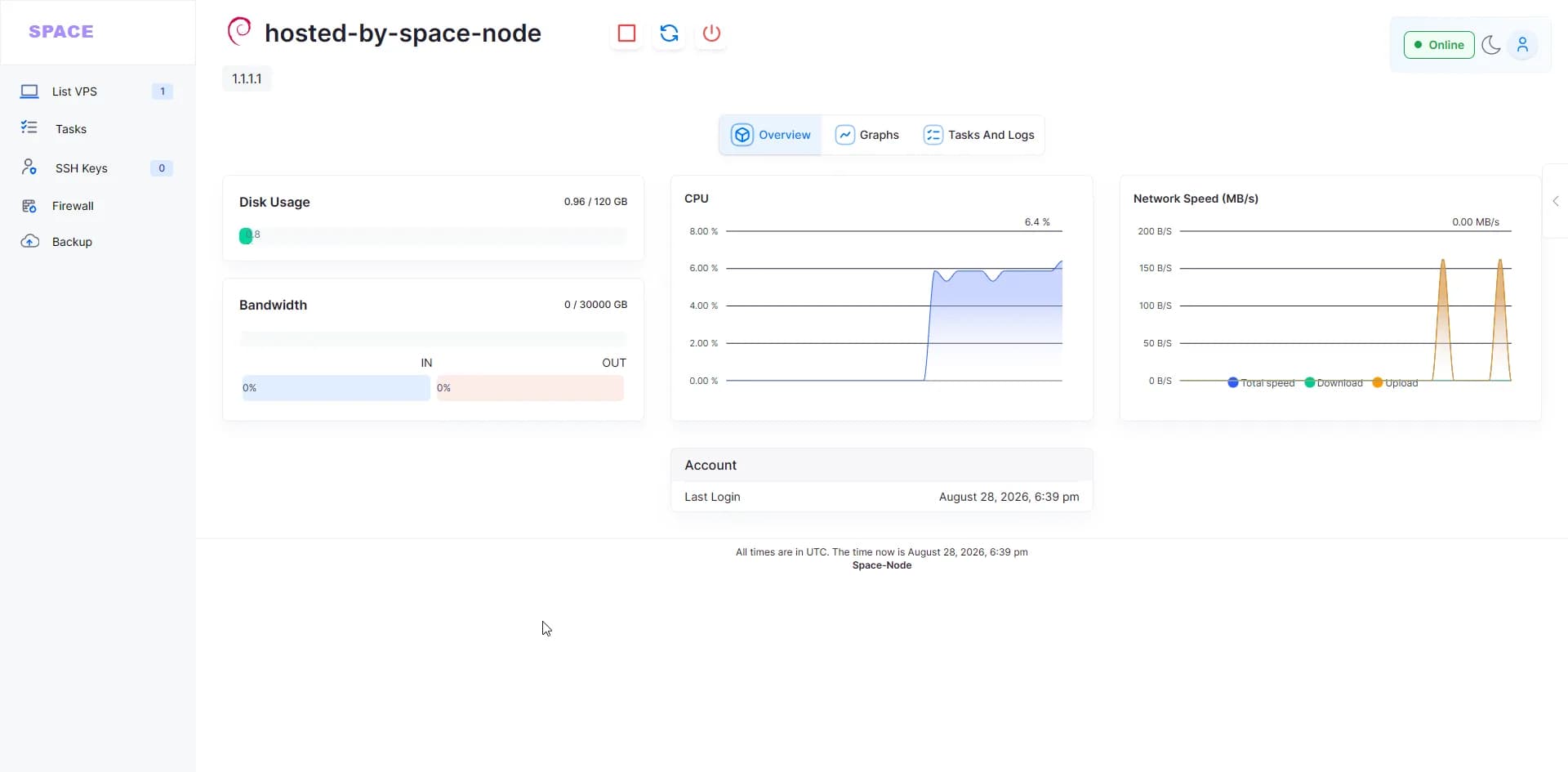1568x772 pixels.
Task: Click the Network Speed (MB/s) title
Action: 1196,199
